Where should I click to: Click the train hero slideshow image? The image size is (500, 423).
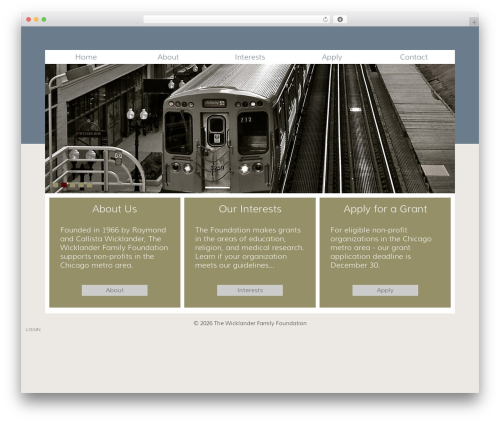pos(250,128)
